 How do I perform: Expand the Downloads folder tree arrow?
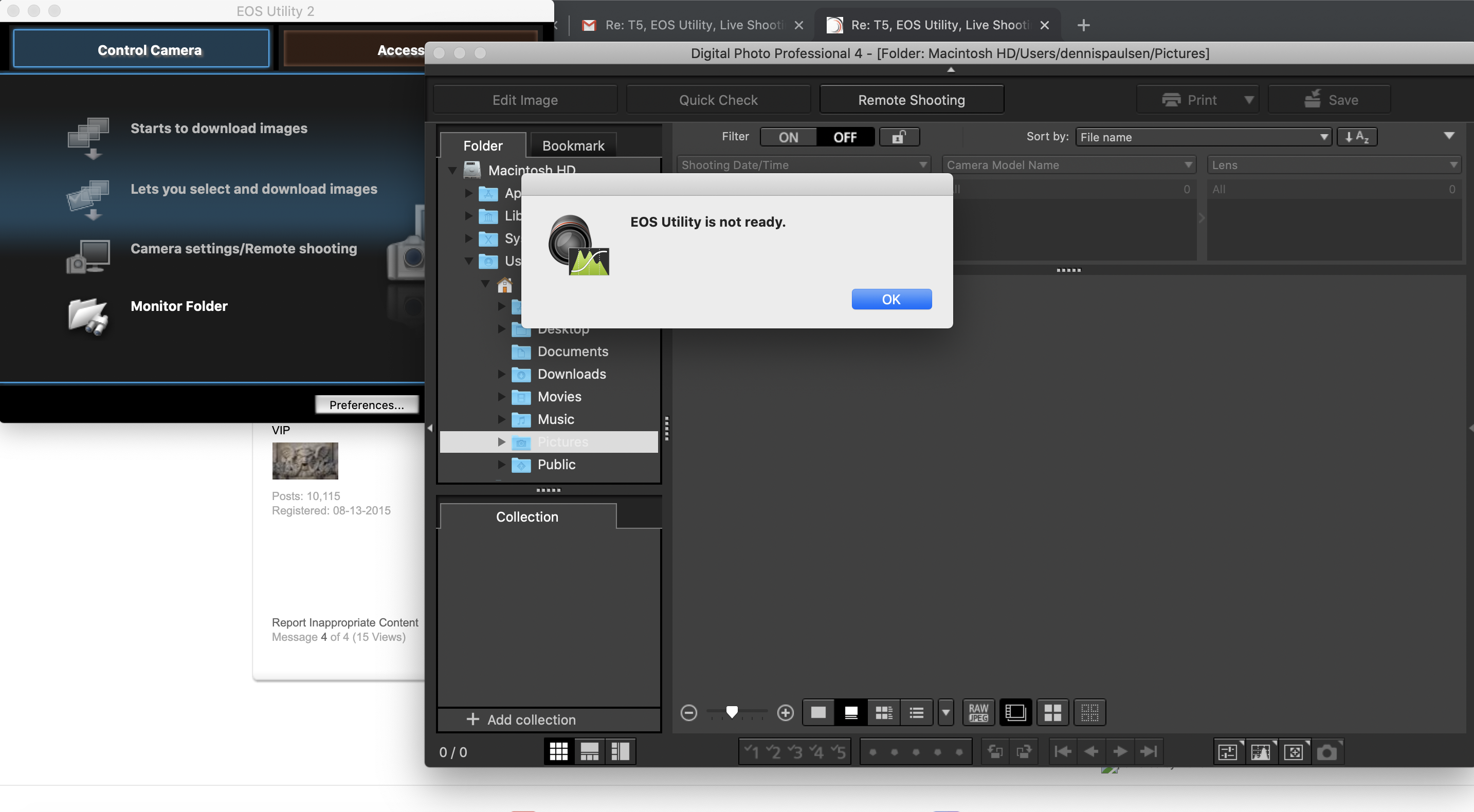tap(501, 374)
